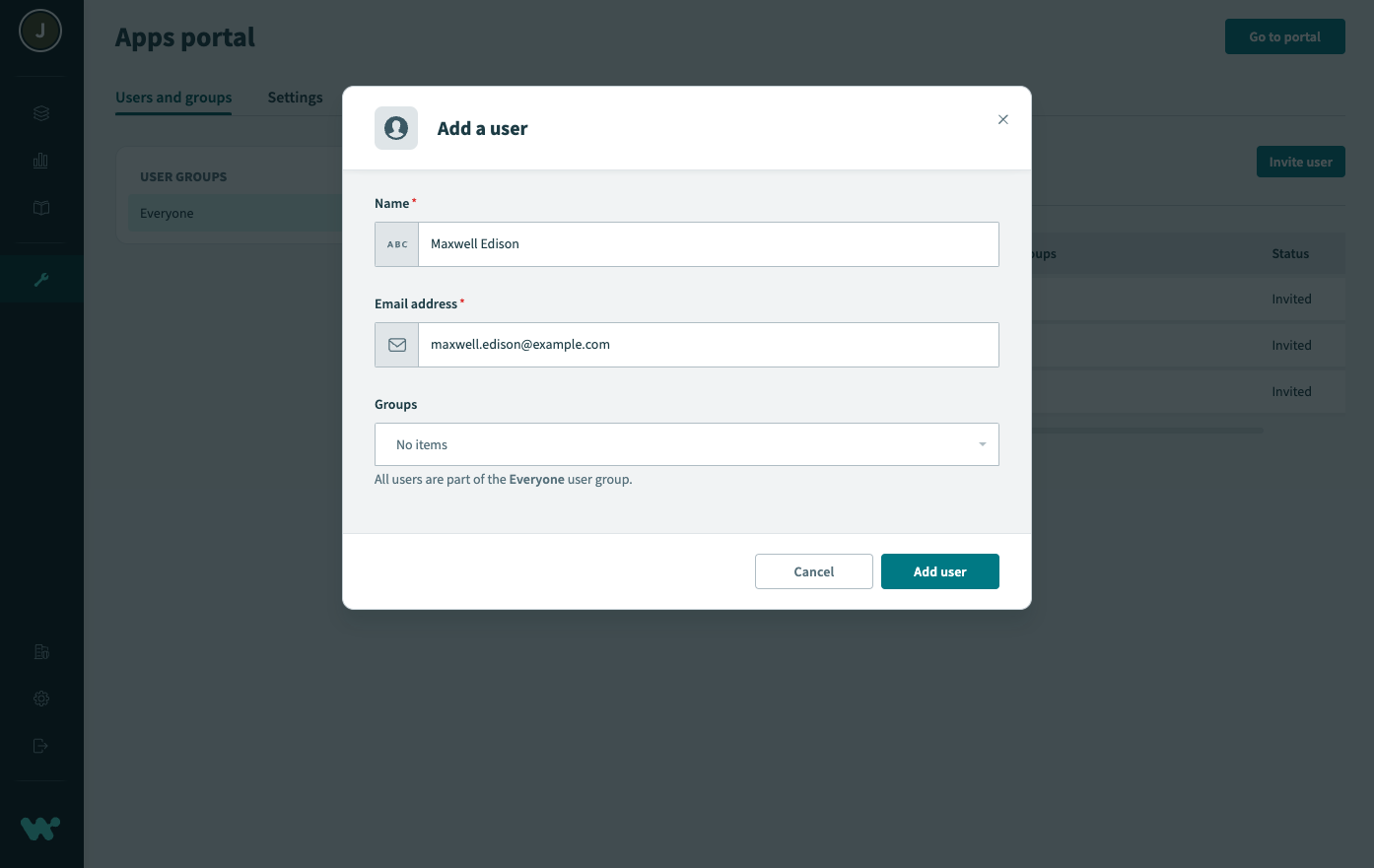Open the bar chart analytics icon

[x=41, y=161]
